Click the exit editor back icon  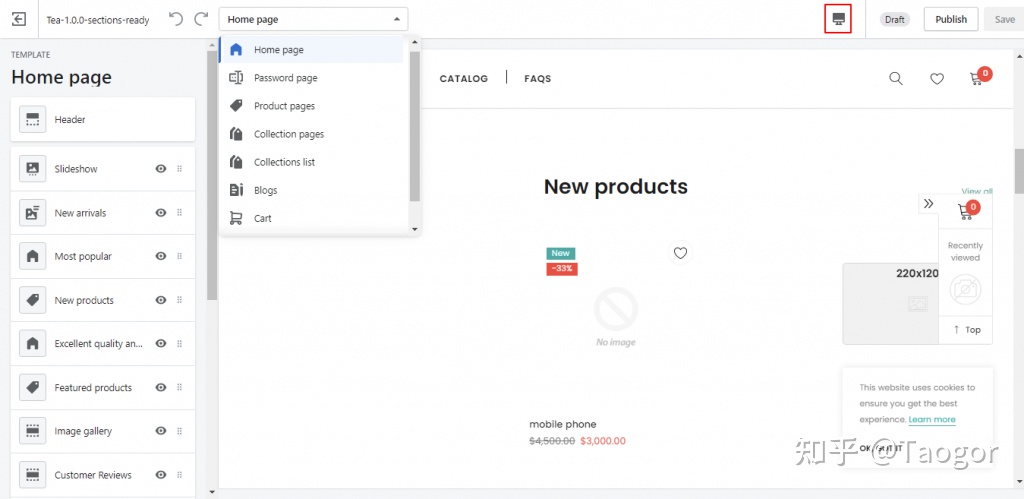[x=18, y=19]
